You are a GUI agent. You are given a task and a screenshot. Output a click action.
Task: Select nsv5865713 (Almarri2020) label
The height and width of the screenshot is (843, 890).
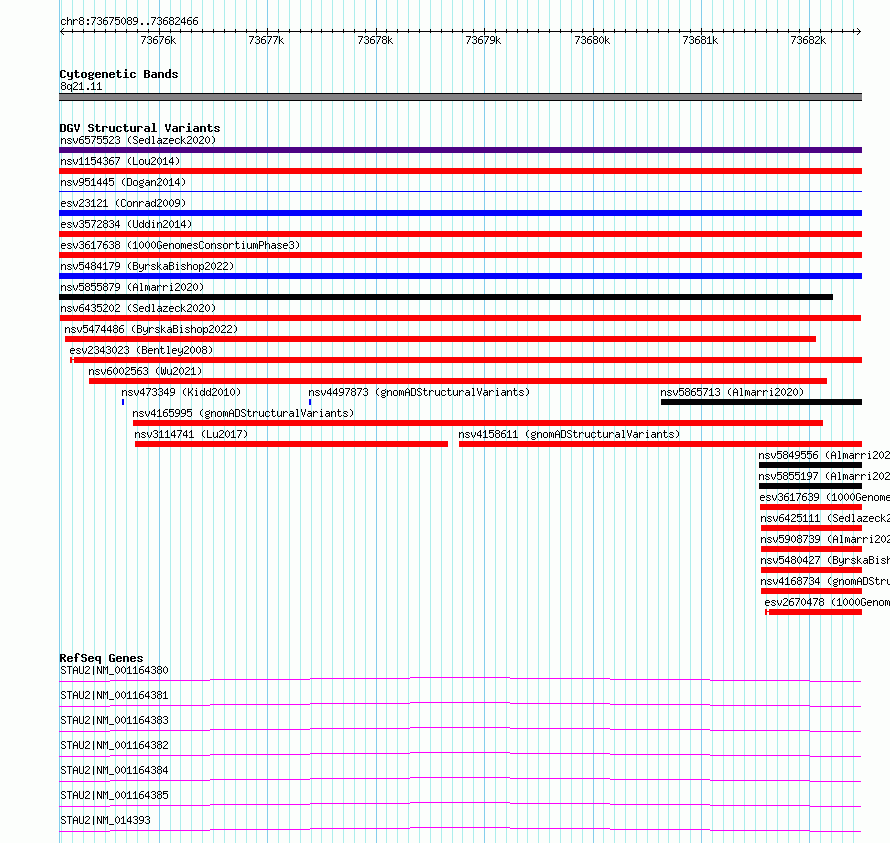coord(732,392)
